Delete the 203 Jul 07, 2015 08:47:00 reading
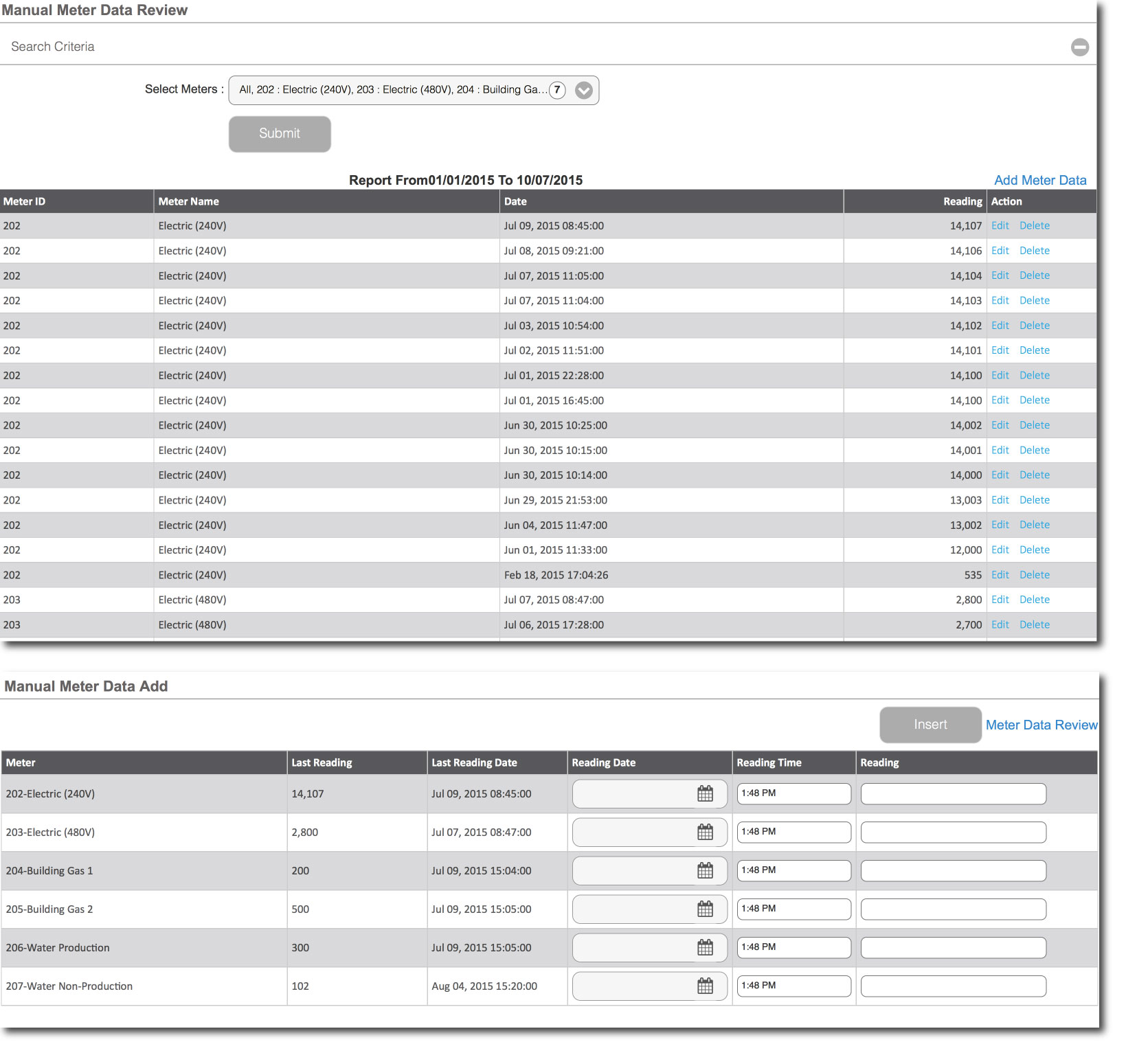The image size is (1137, 1064). [x=1034, y=600]
